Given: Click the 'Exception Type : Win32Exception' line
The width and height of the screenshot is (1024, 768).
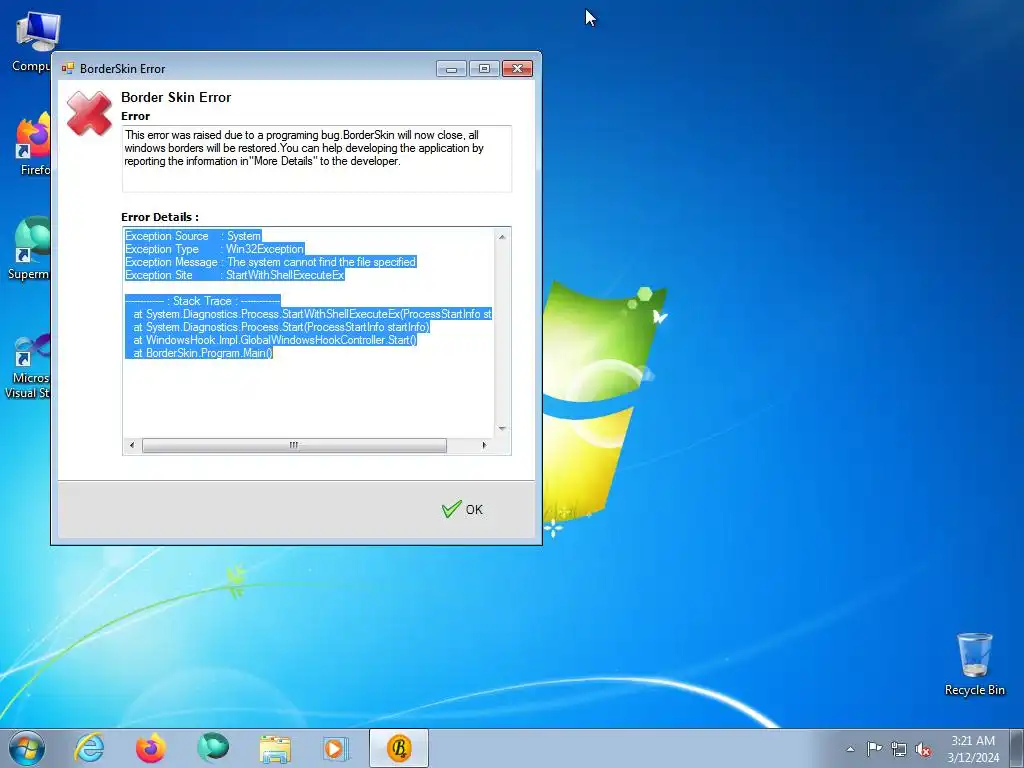Looking at the screenshot, I should pyautogui.click(x=214, y=249).
